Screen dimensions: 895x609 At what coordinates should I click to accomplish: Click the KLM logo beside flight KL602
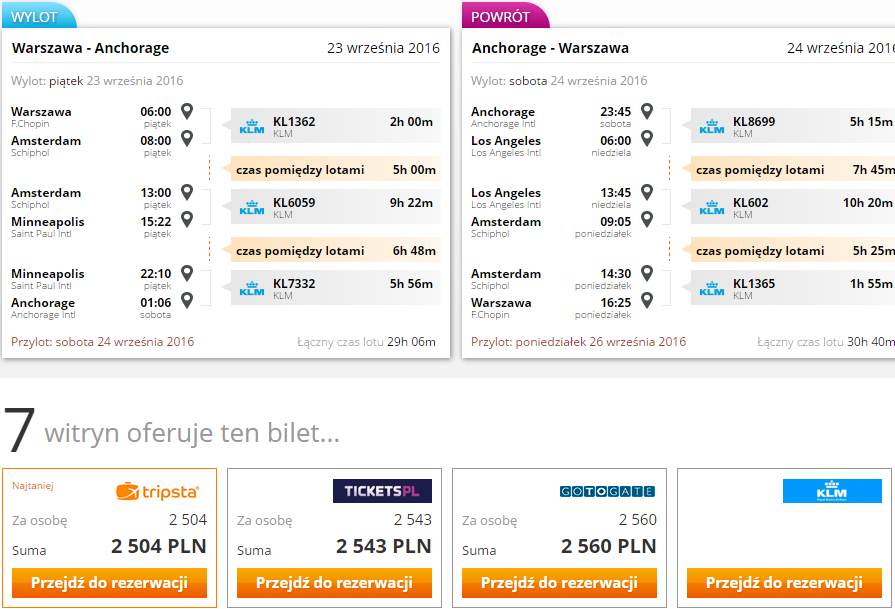[712, 207]
